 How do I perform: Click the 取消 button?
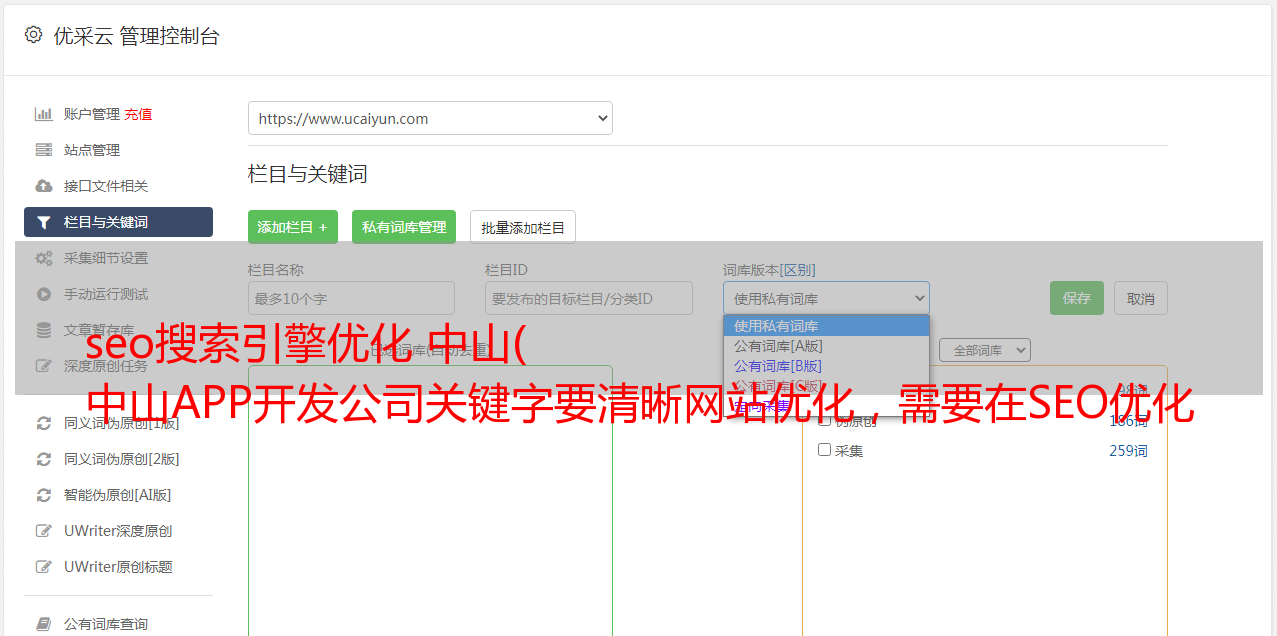[1141, 298]
